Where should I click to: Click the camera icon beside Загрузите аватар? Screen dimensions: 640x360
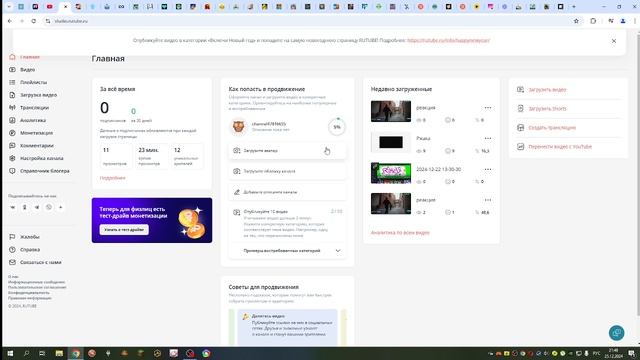click(237, 151)
